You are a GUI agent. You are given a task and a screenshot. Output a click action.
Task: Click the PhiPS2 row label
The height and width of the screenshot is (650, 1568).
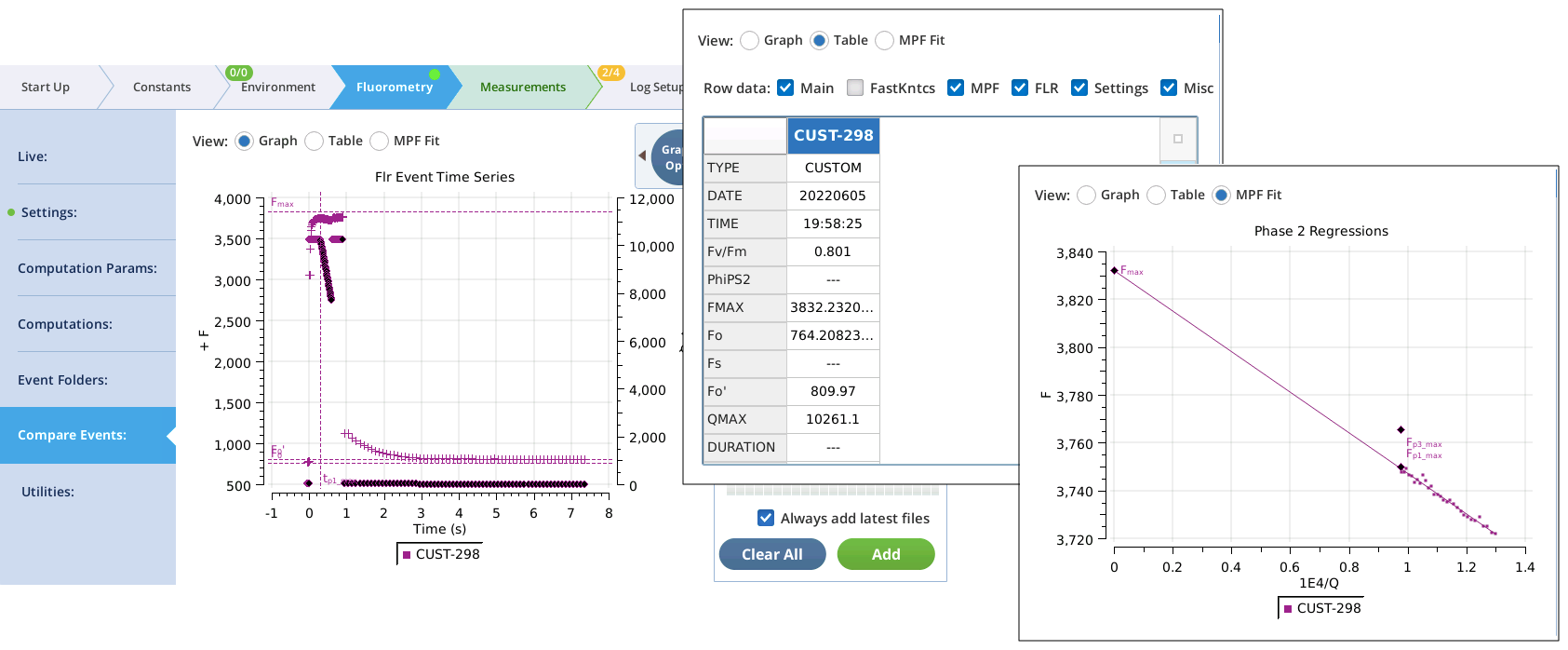click(745, 279)
